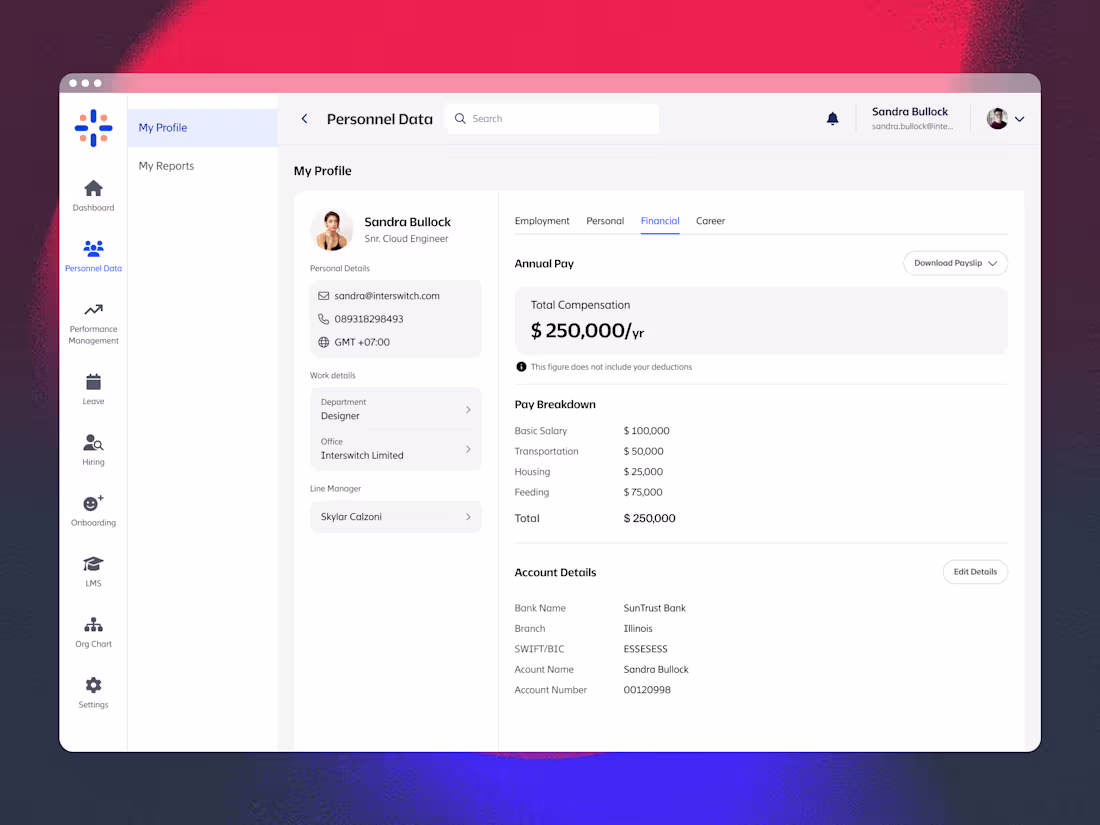This screenshot has height=825, width=1100.
Task: Click the Interswitch app logo
Action: (93, 128)
